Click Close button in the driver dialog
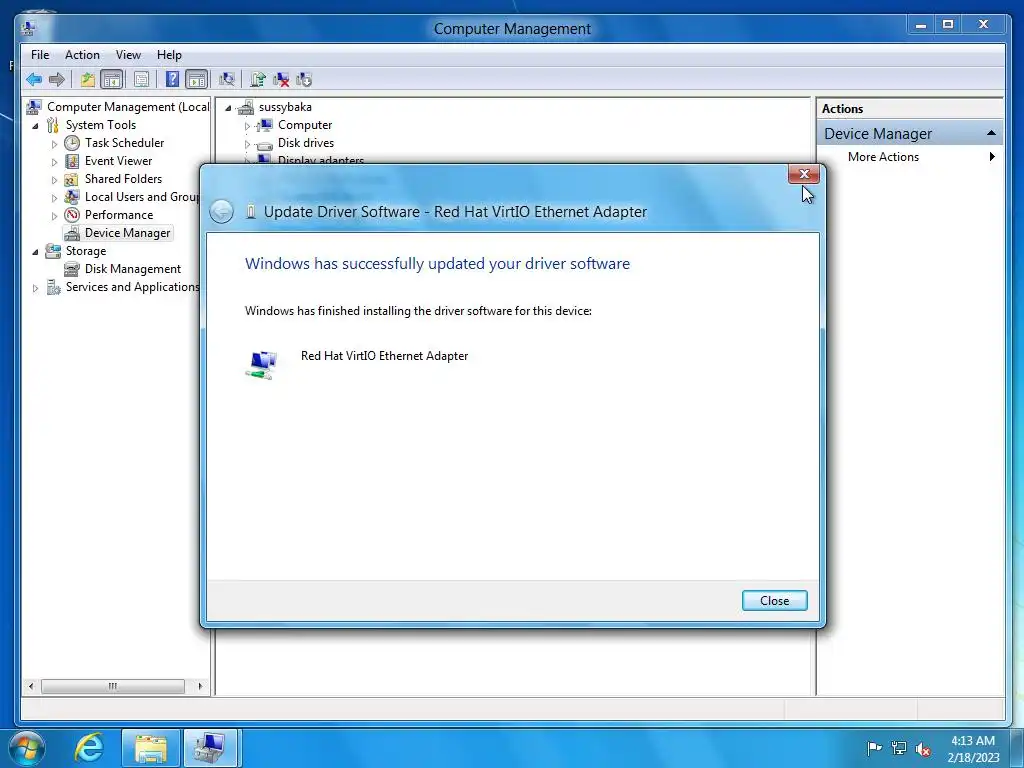This screenshot has width=1024, height=768. (775, 601)
